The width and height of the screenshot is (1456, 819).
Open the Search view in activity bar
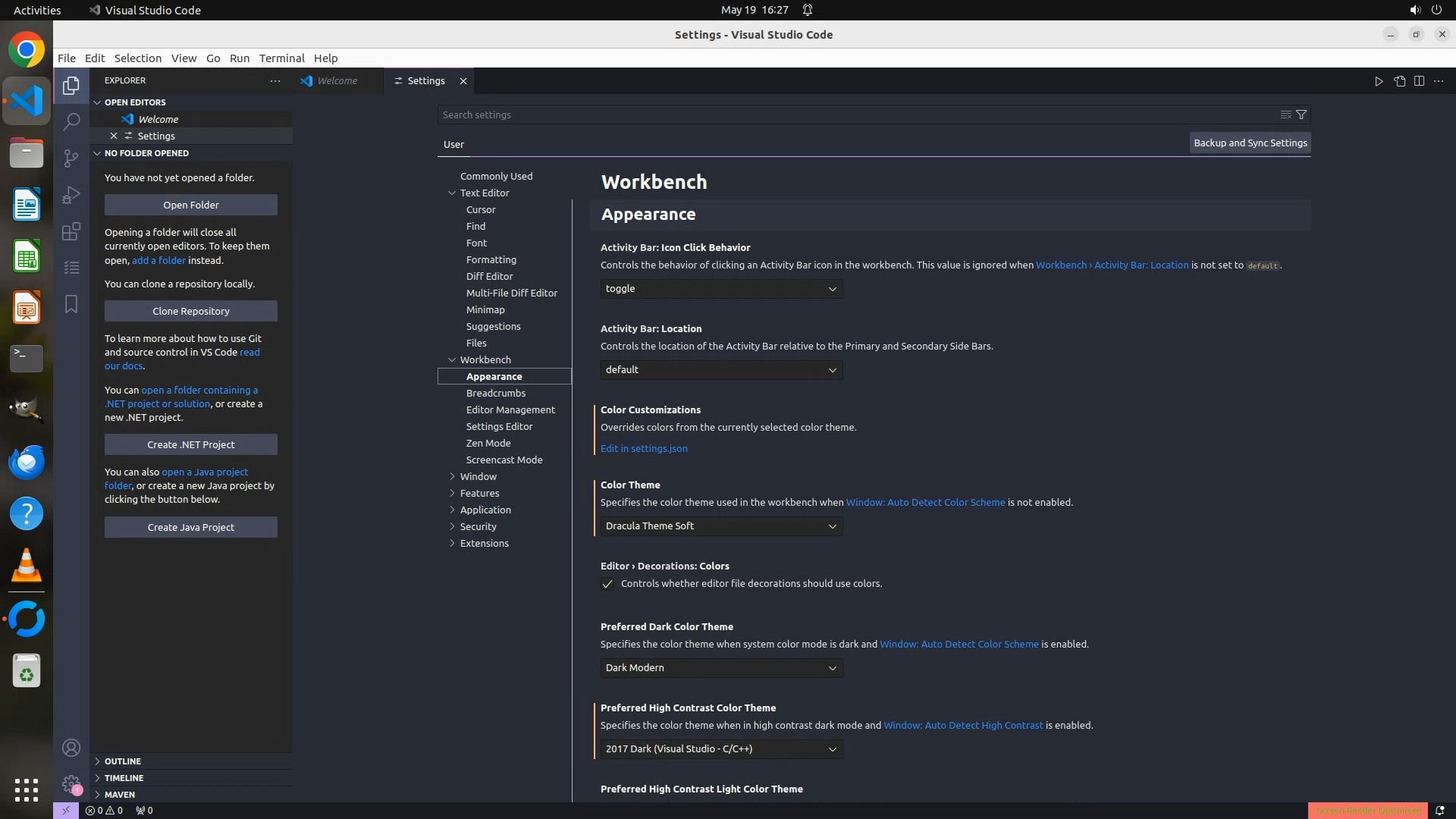pyautogui.click(x=71, y=121)
